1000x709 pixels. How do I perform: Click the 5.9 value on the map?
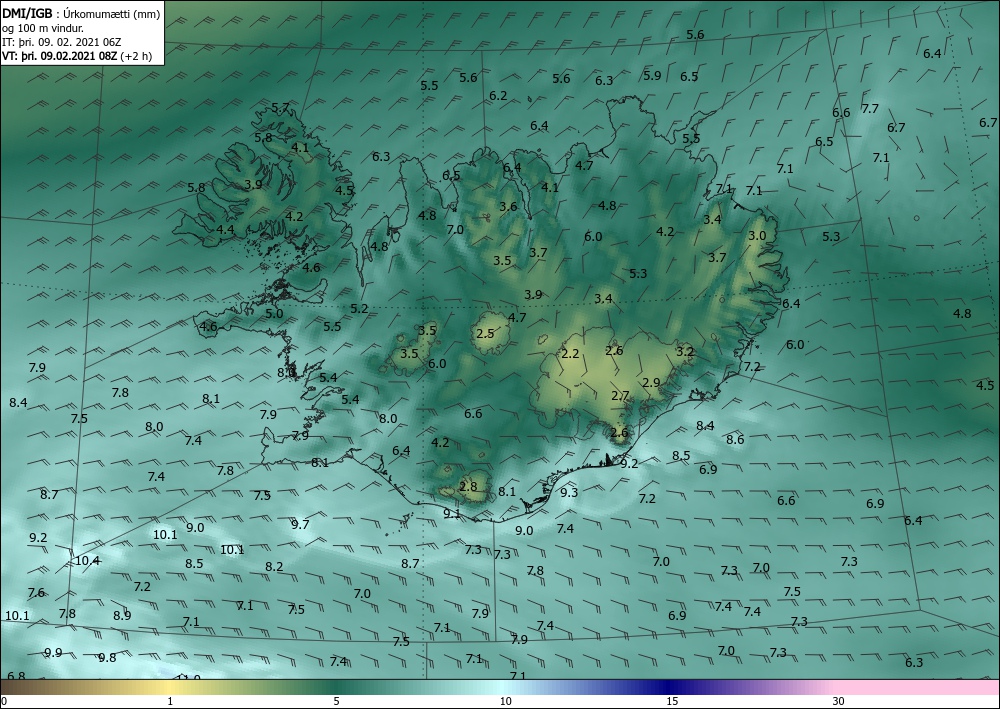[652, 75]
